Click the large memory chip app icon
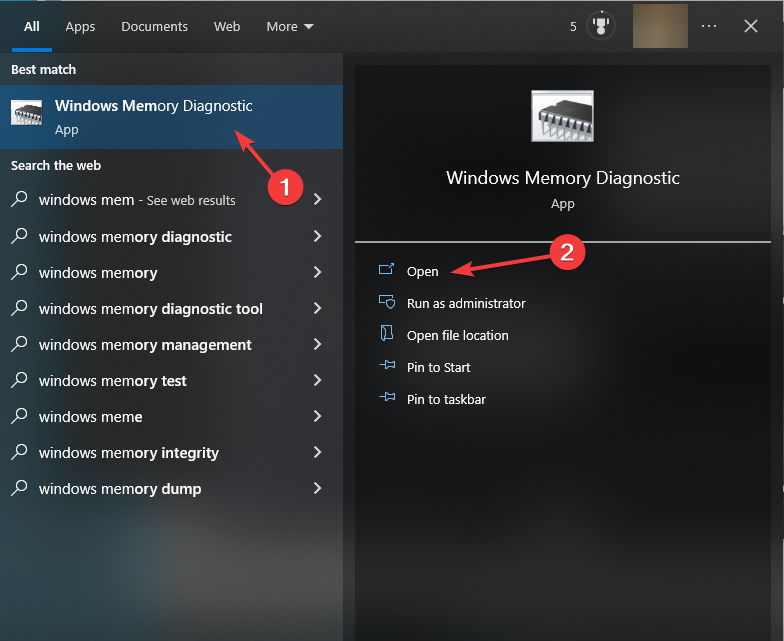Image resolution: width=784 pixels, height=641 pixels. coord(562,116)
